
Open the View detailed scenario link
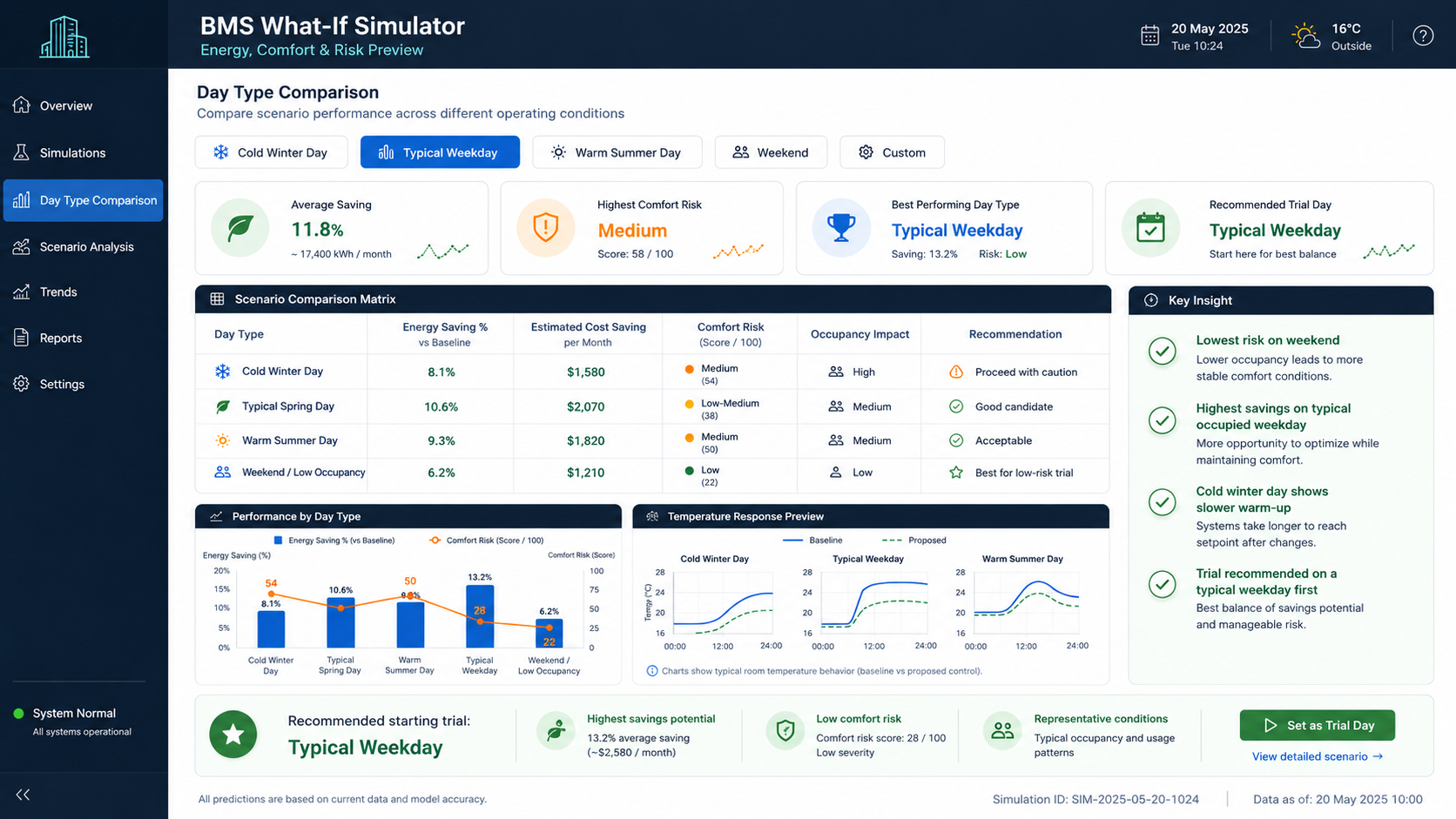1318,756
